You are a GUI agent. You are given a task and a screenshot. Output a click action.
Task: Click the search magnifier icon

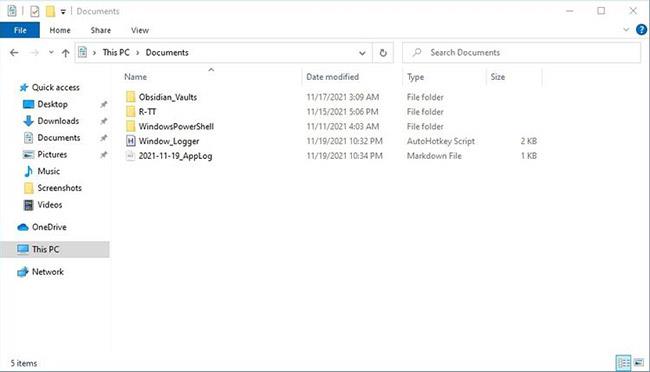417,52
